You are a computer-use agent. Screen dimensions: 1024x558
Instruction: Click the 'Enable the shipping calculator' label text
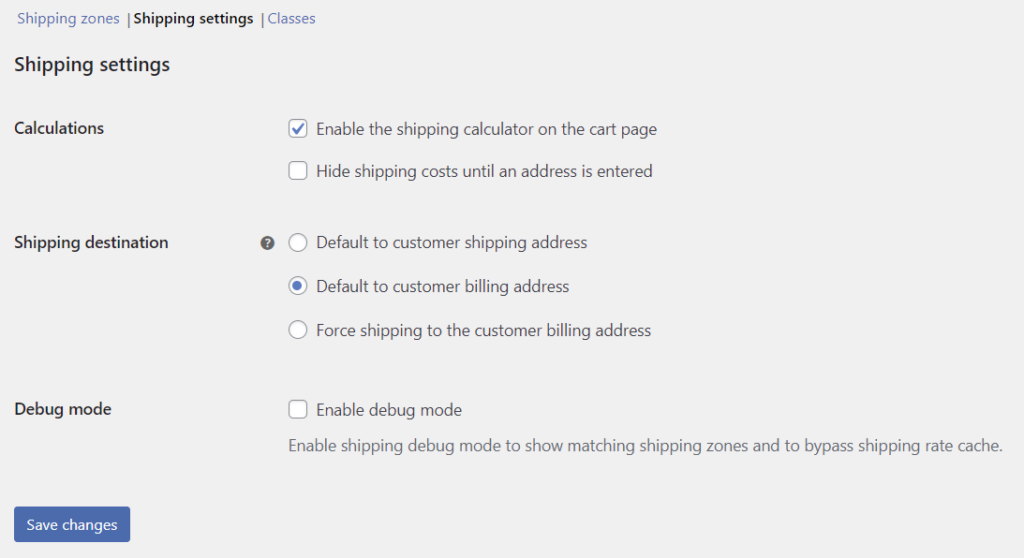point(486,129)
